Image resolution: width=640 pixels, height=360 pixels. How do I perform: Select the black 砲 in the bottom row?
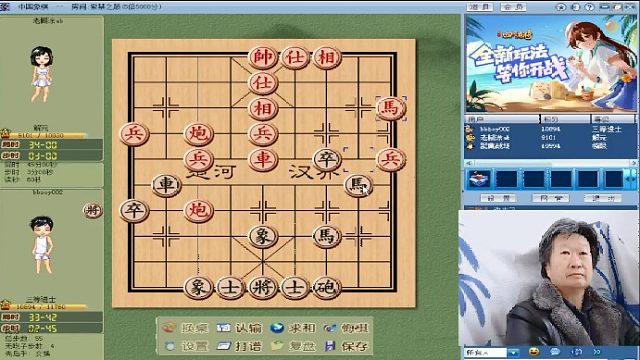[327, 287]
